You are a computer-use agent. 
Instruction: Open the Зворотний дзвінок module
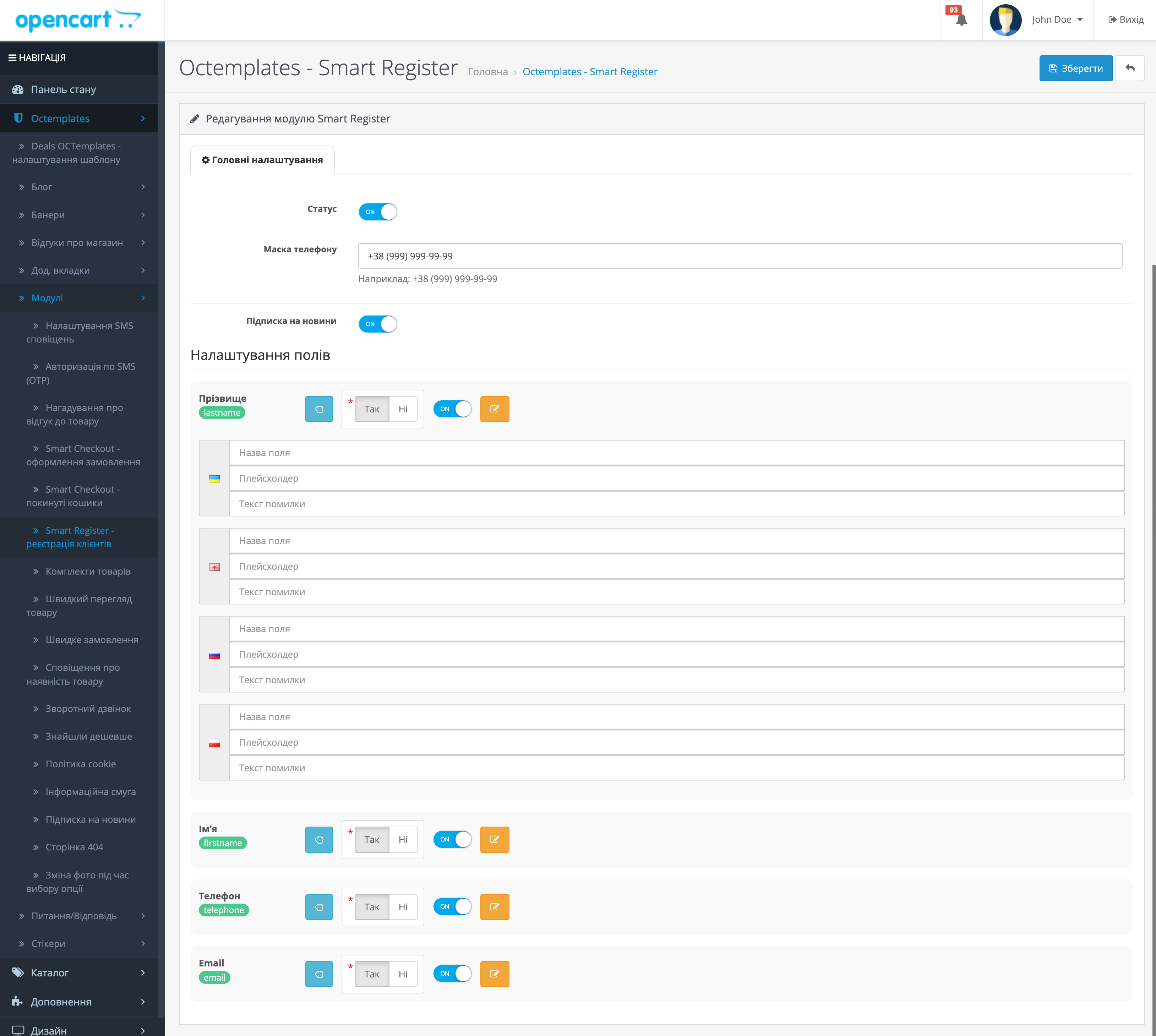tap(78, 709)
